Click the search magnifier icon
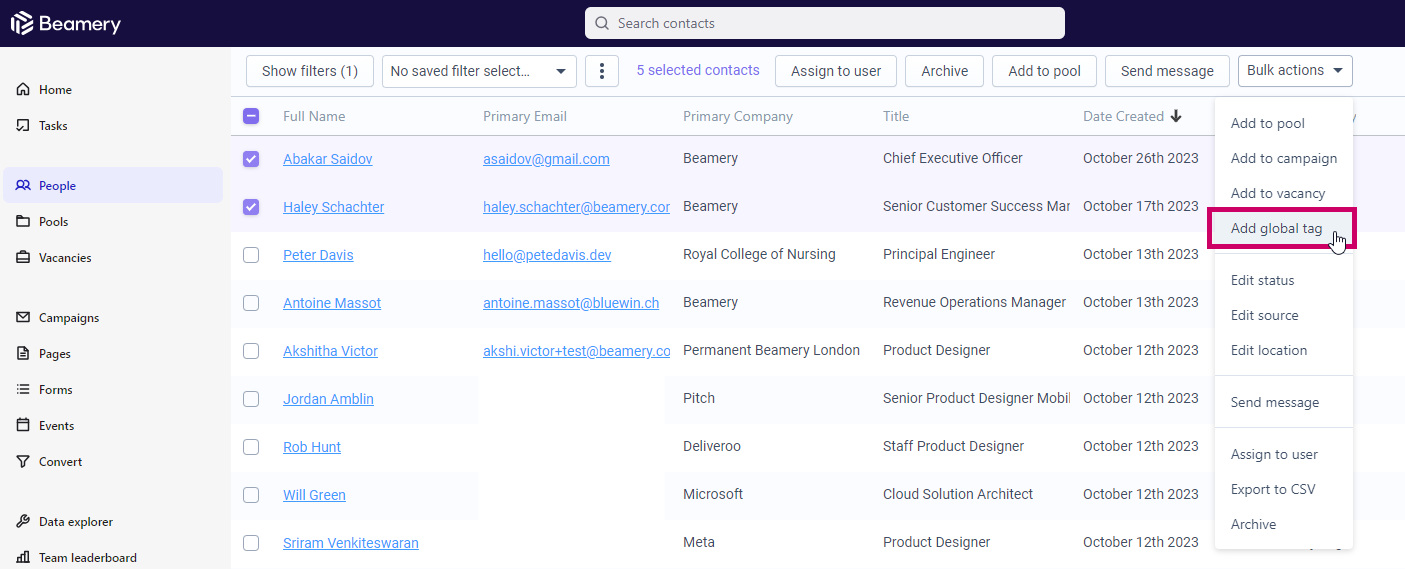This screenshot has width=1405, height=569. (602, 23)
